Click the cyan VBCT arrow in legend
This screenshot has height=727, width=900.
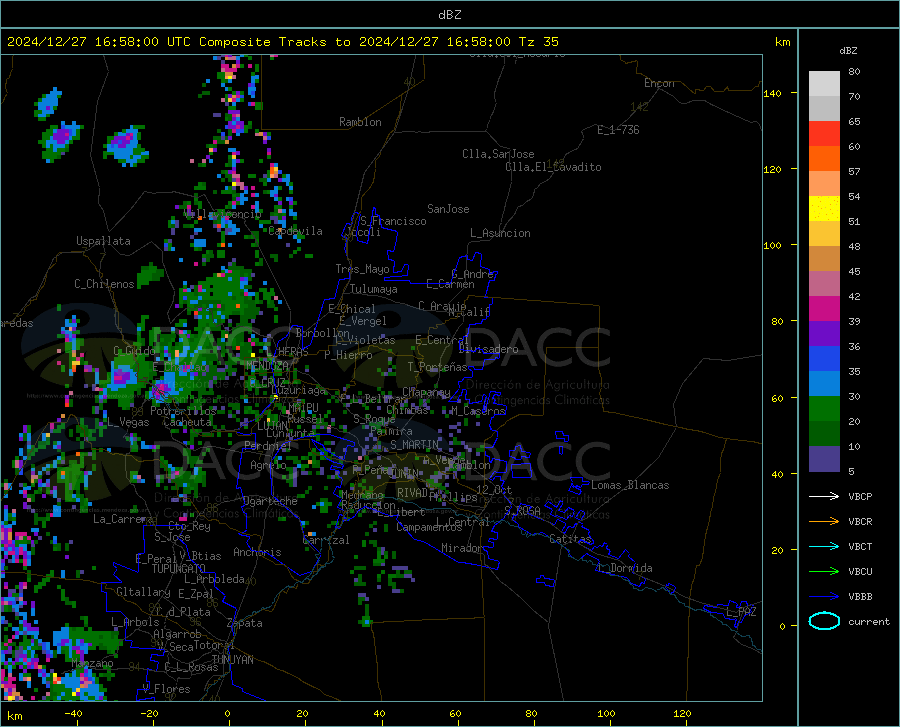point(824,546)
